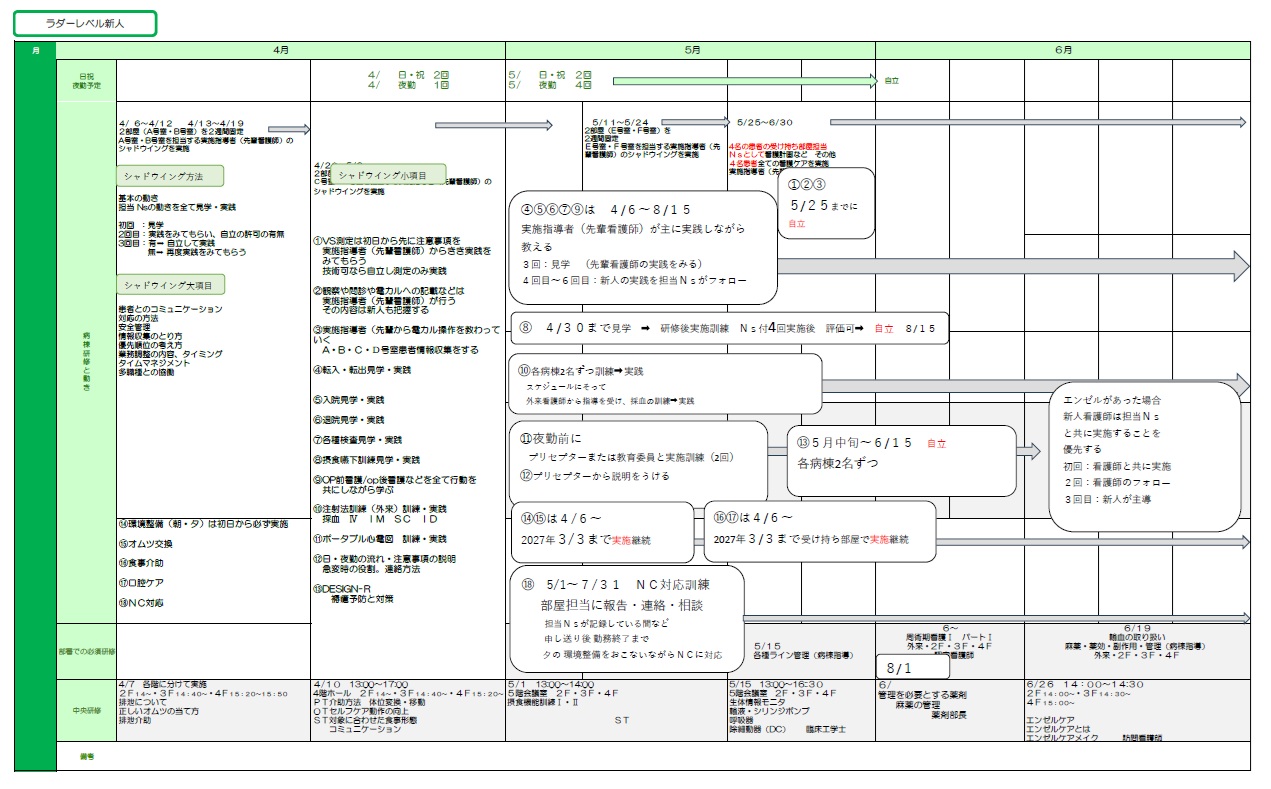1271x789 pixels.
Task: Select the 病棟研修と動き row label
Action: coord(87,360)
